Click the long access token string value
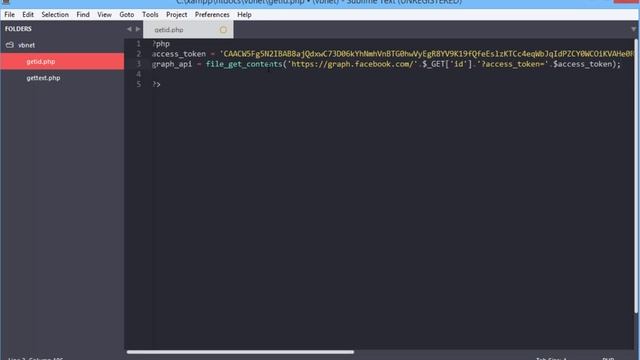Image resolution: width=640 pixels, height=360 pixels. 427,54
